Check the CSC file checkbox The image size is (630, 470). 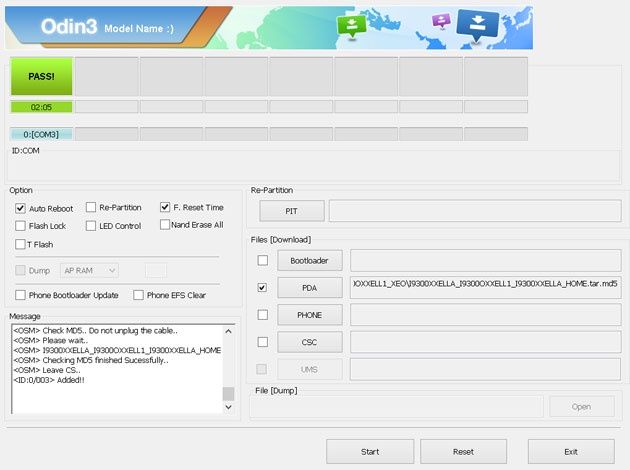(x=263, y=342)
